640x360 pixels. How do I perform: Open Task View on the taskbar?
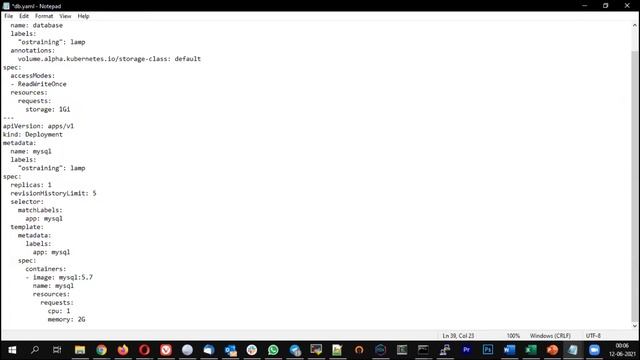(57, 350)
